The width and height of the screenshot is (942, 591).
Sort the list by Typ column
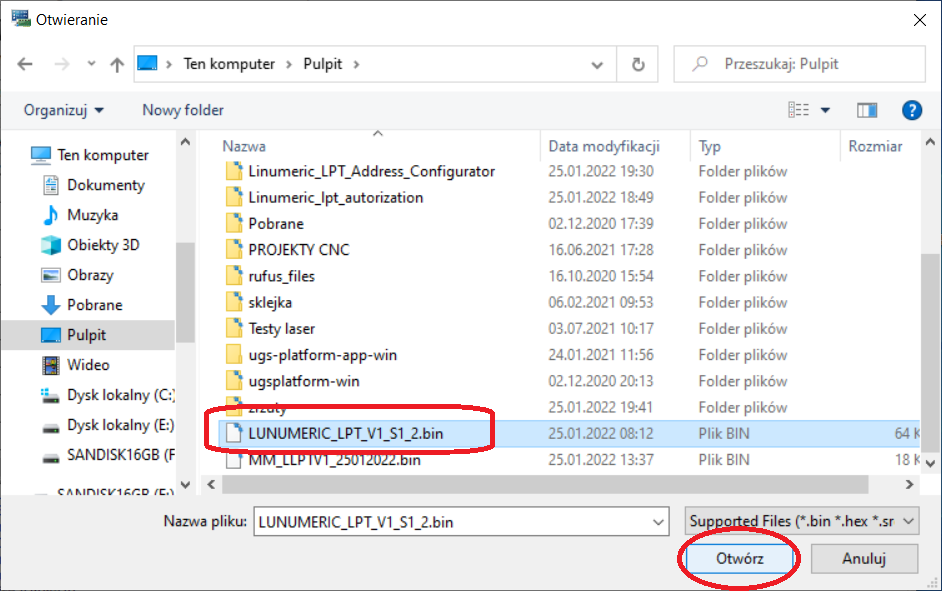(710, 146)
